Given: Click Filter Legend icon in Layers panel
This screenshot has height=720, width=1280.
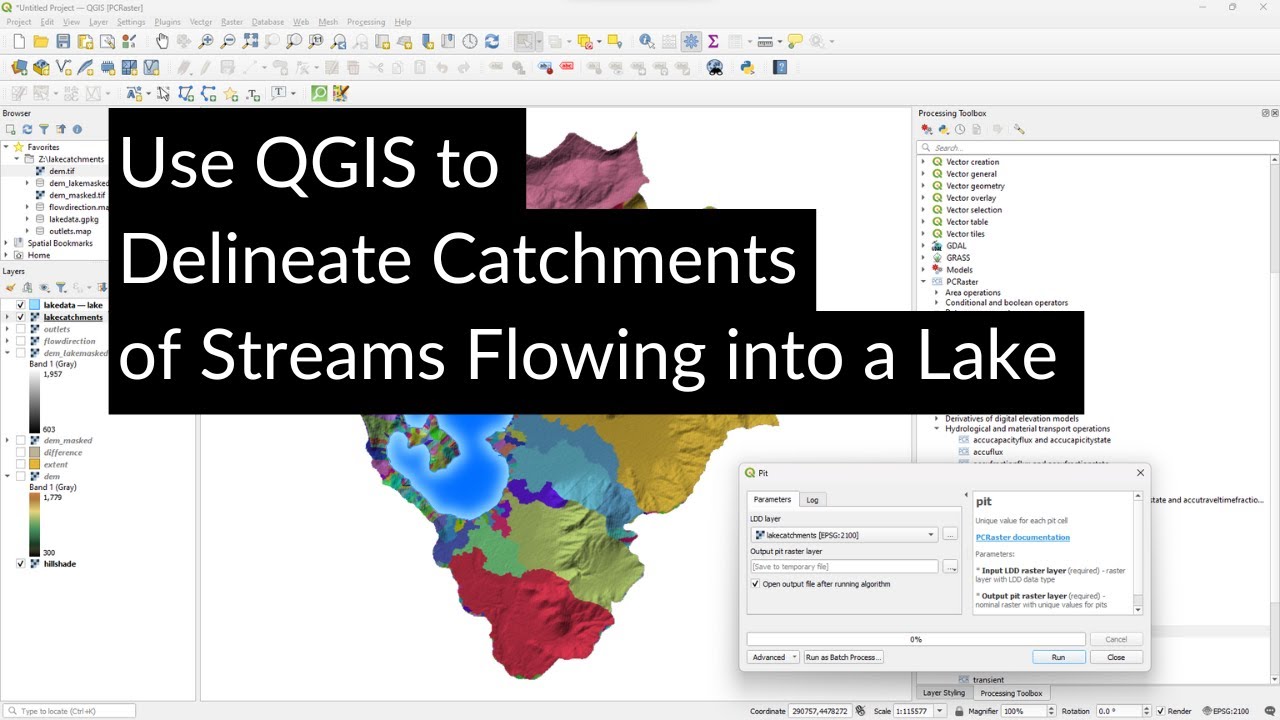Looking at the screenshot, I should pos(60,287).
